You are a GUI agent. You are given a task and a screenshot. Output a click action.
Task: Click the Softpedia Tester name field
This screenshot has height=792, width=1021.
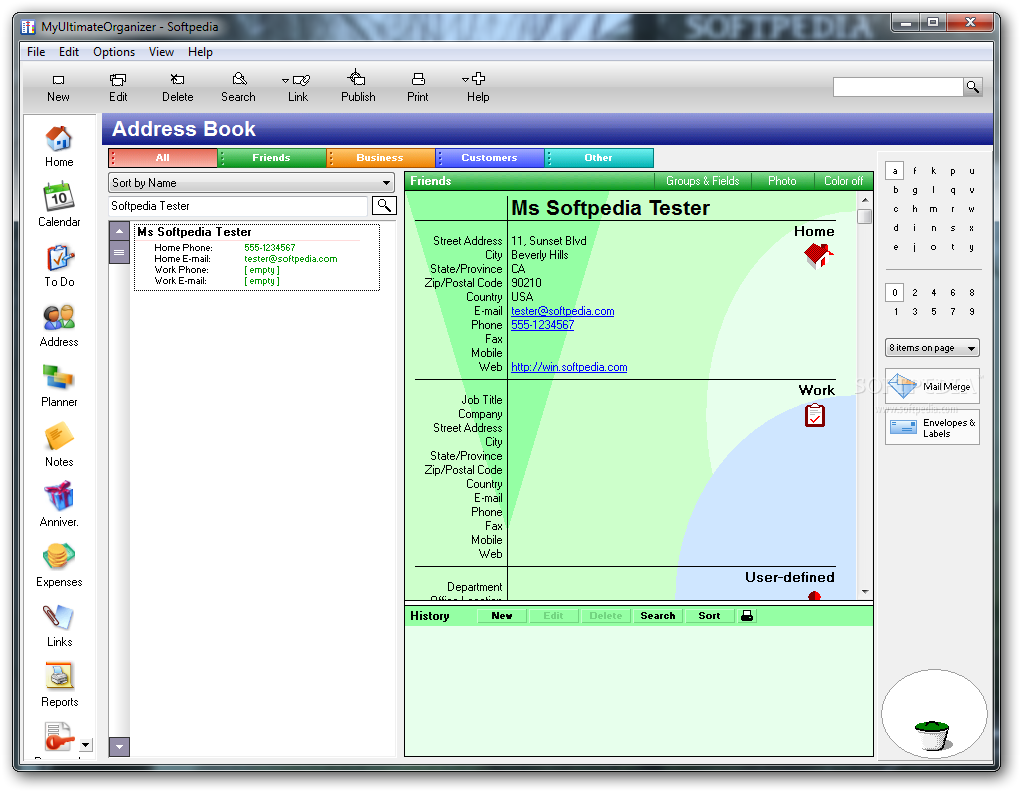(x=238, y=206)
